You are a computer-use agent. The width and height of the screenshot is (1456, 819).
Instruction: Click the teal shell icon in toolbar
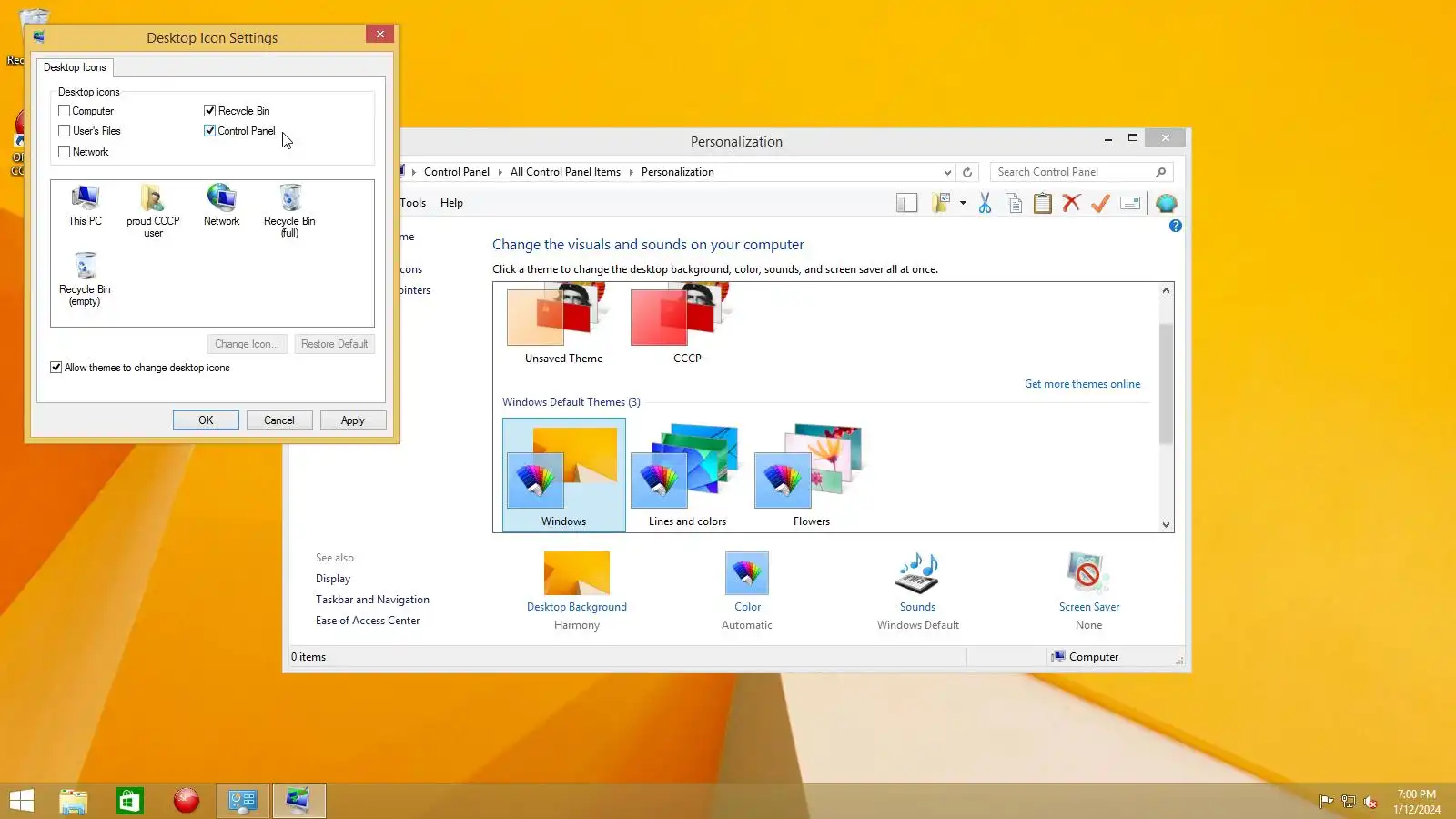[1166, 203]
